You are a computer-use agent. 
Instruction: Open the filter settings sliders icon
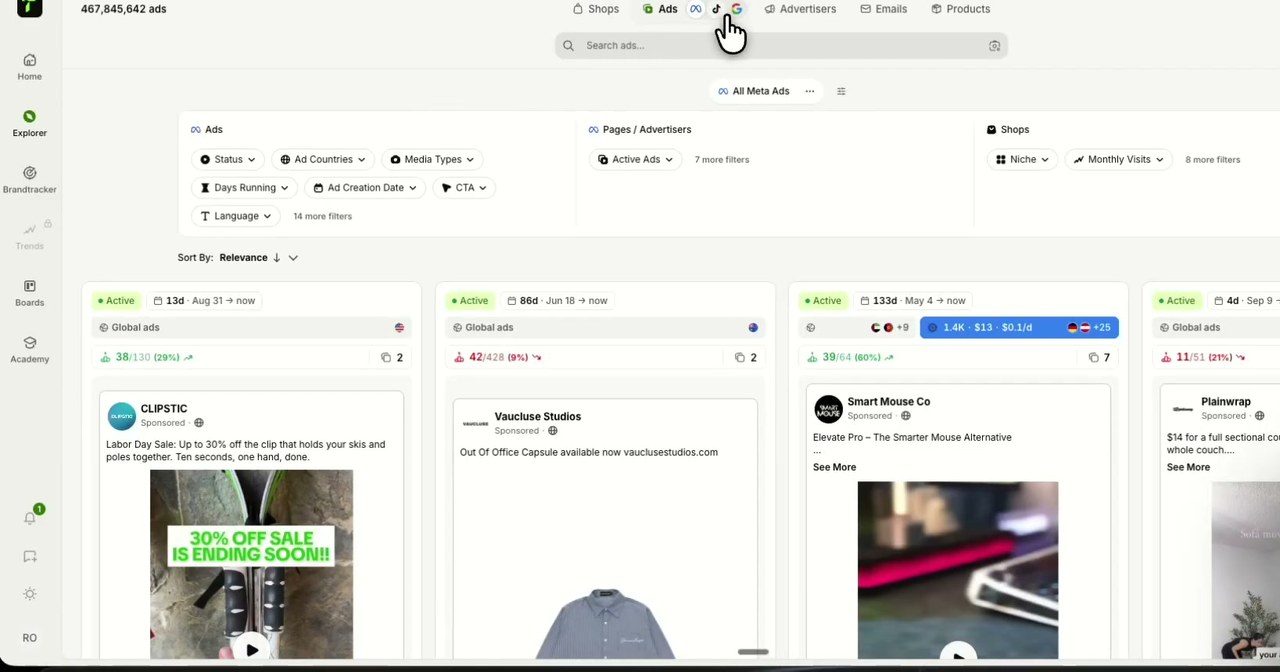coord(841,91)
